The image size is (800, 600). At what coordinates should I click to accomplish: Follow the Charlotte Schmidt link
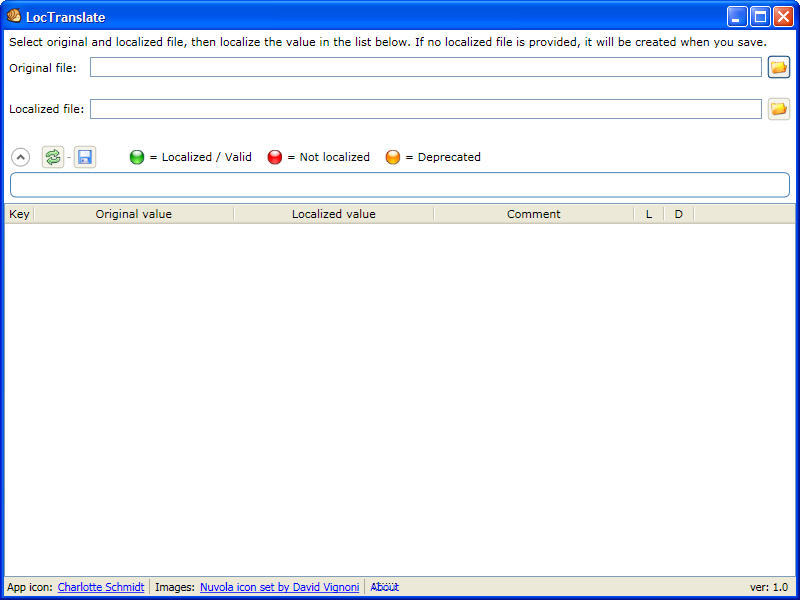[x=100, y=587]
